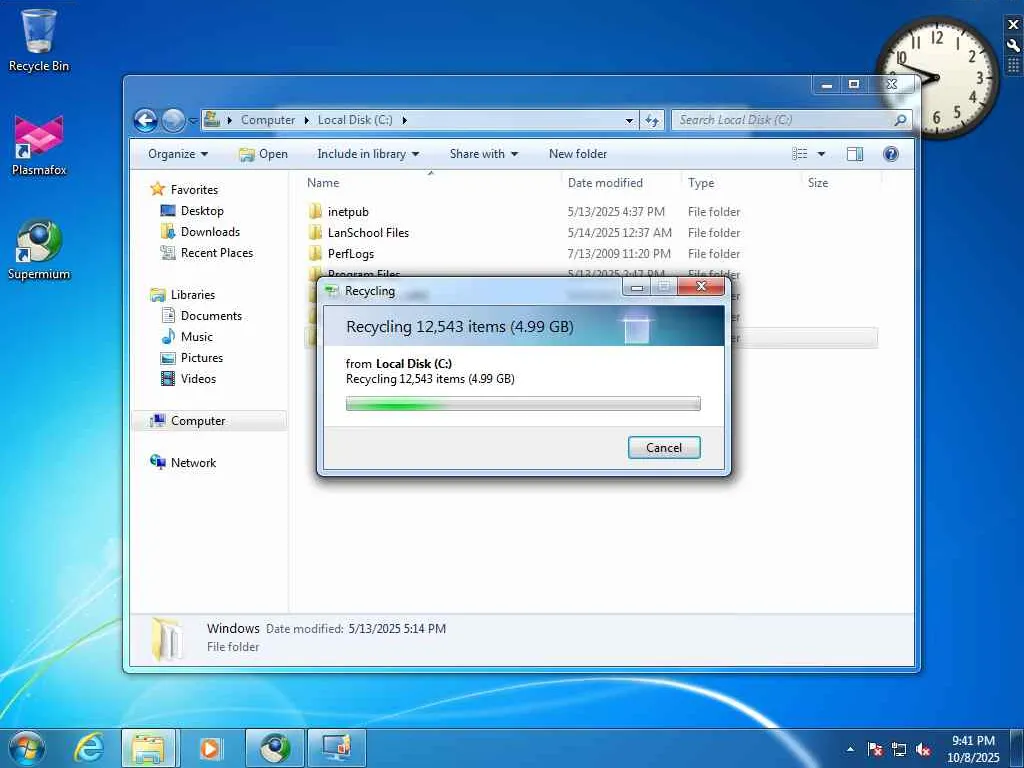Open Explorer Help question mark
1024x768 pixels.
click(x=890, y=154)
